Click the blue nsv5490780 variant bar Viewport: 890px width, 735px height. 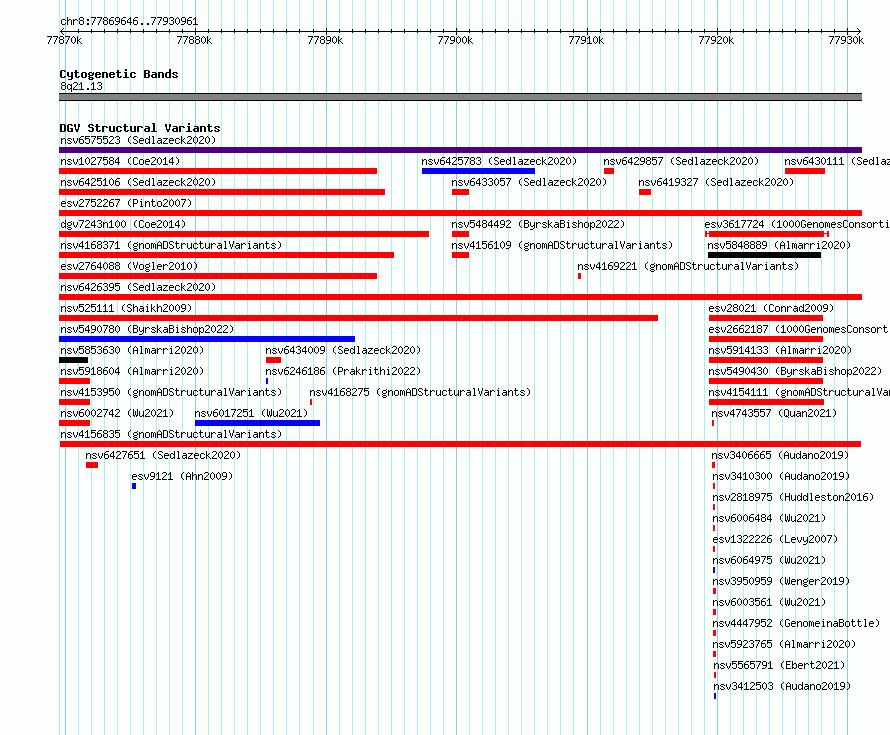coord(207,339)
